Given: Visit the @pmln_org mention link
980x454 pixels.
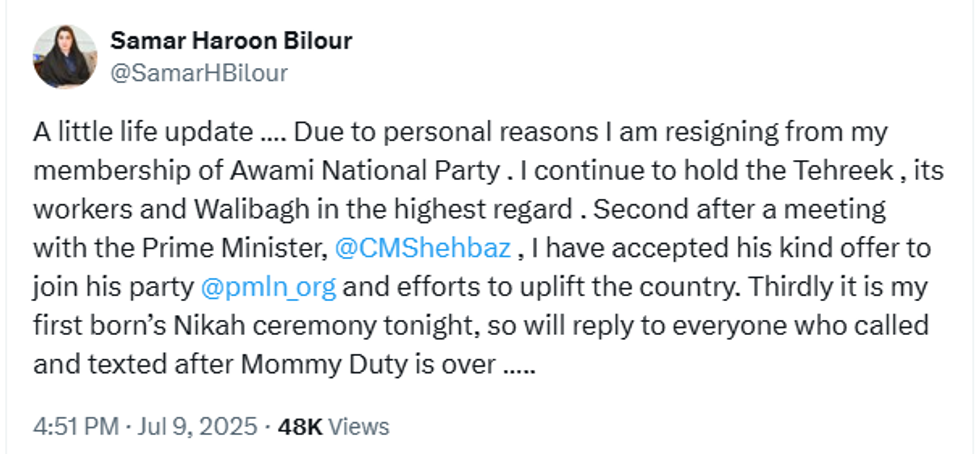Looking at the screenshot, I should tap(267, 286).
